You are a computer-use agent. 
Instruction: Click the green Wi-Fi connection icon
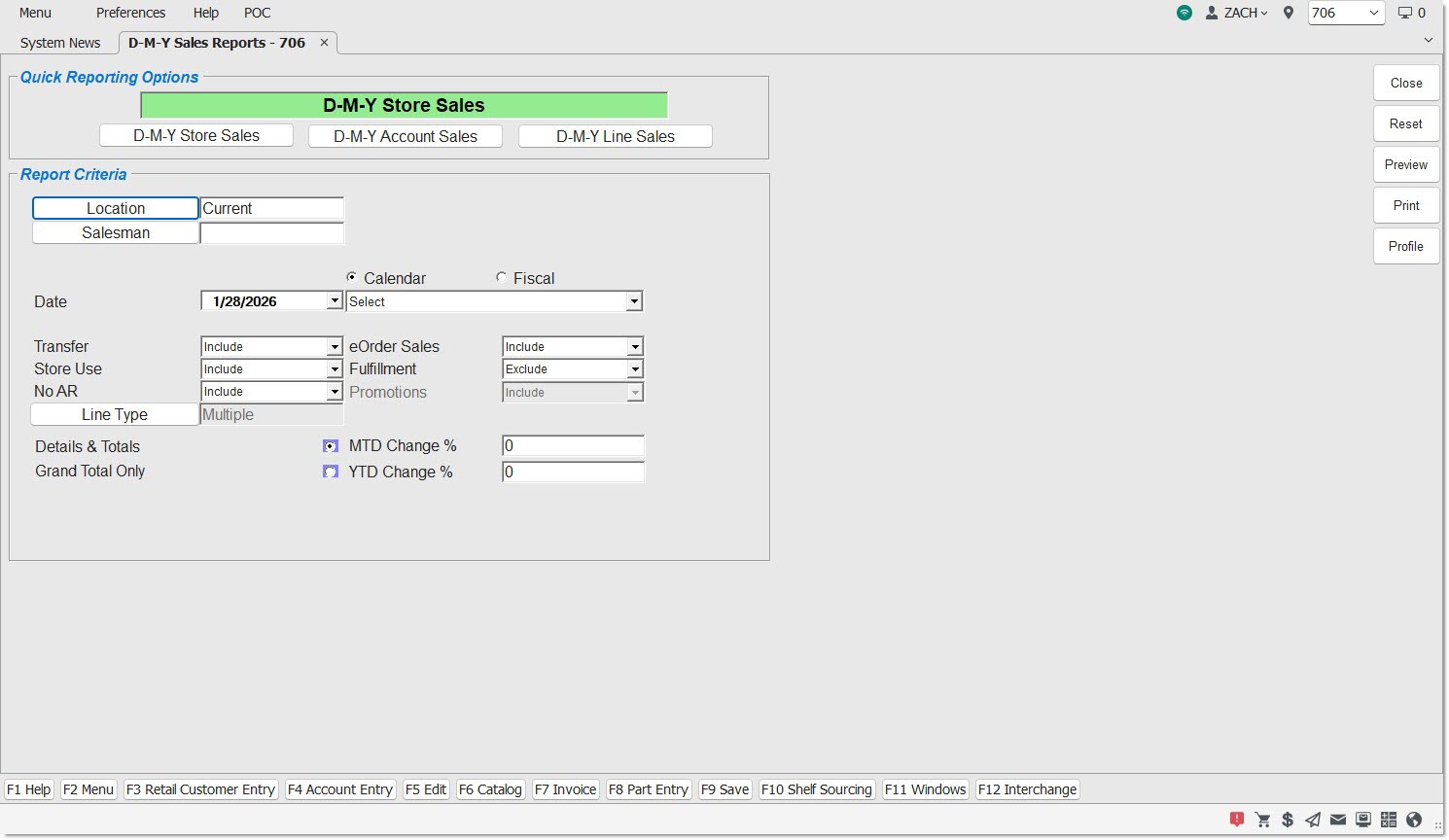click(x=1184, y=13)
